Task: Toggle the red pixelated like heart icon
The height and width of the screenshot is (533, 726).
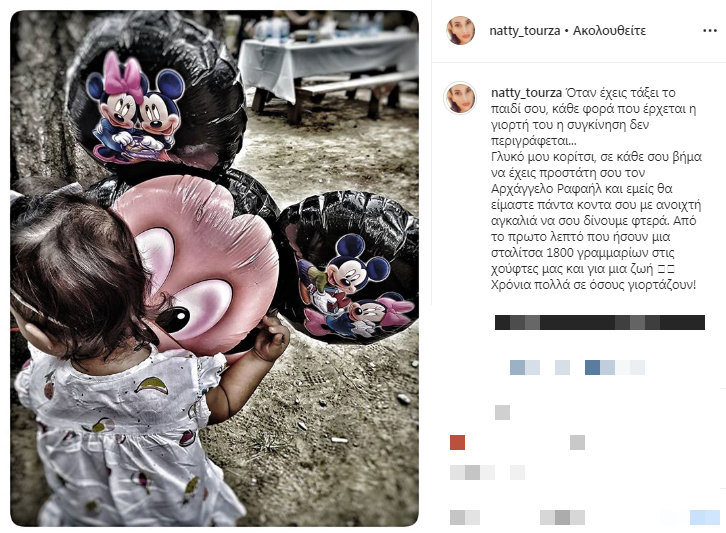Action: point(457,442)
